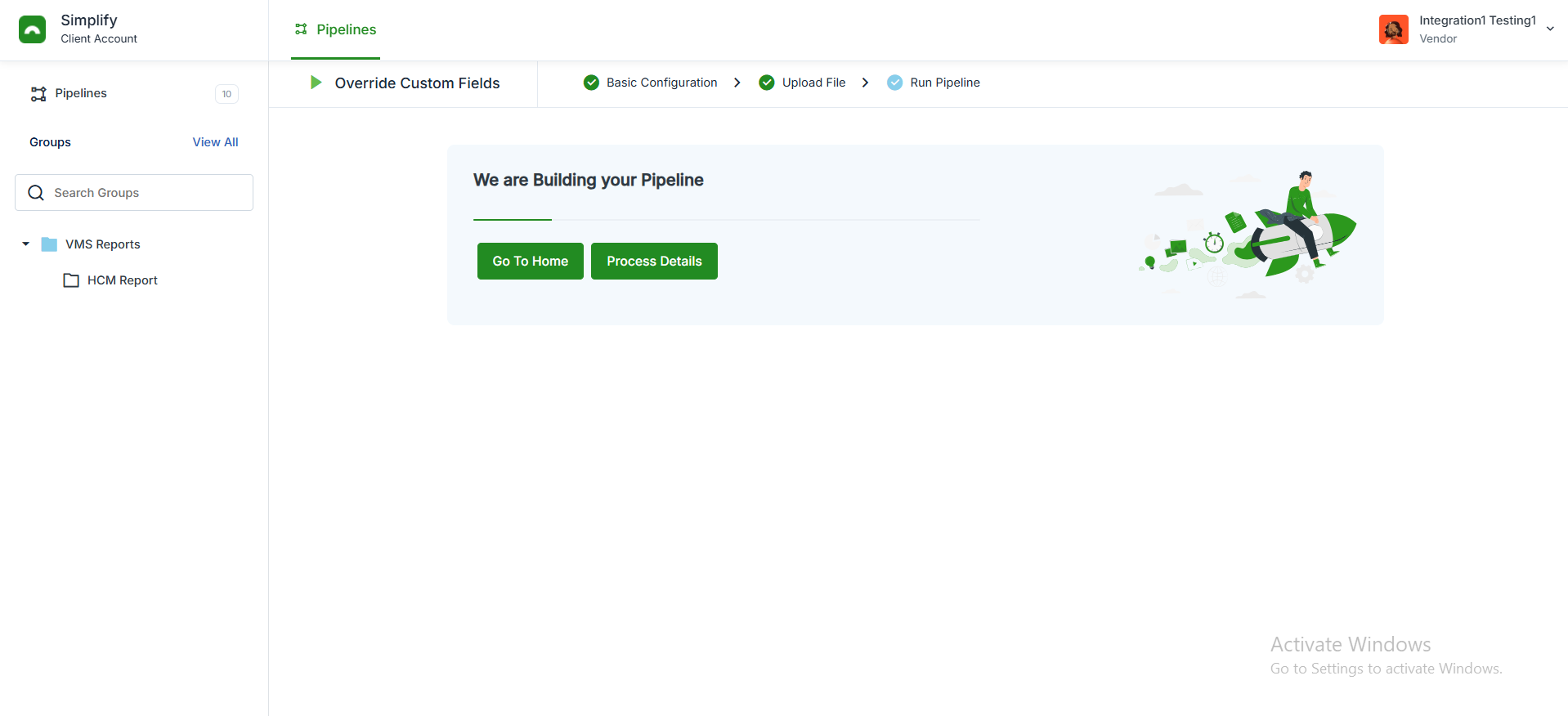The height and width of the screenshot is (716, 1568).
Task: Focus the Search Groups input field
Action: 134,193
